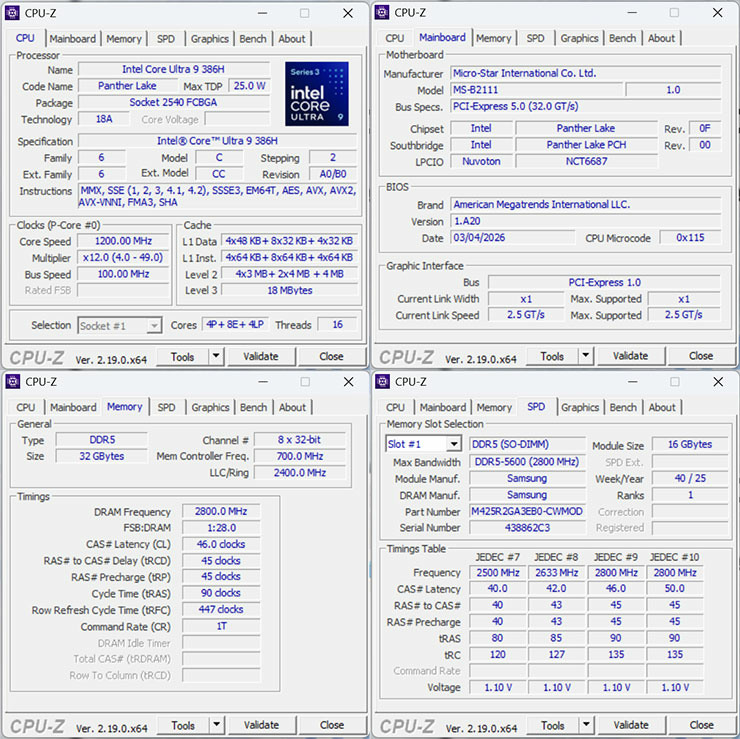Click the CPU-Z app icon in the Memory window title bar

click(x=13, y=381)
